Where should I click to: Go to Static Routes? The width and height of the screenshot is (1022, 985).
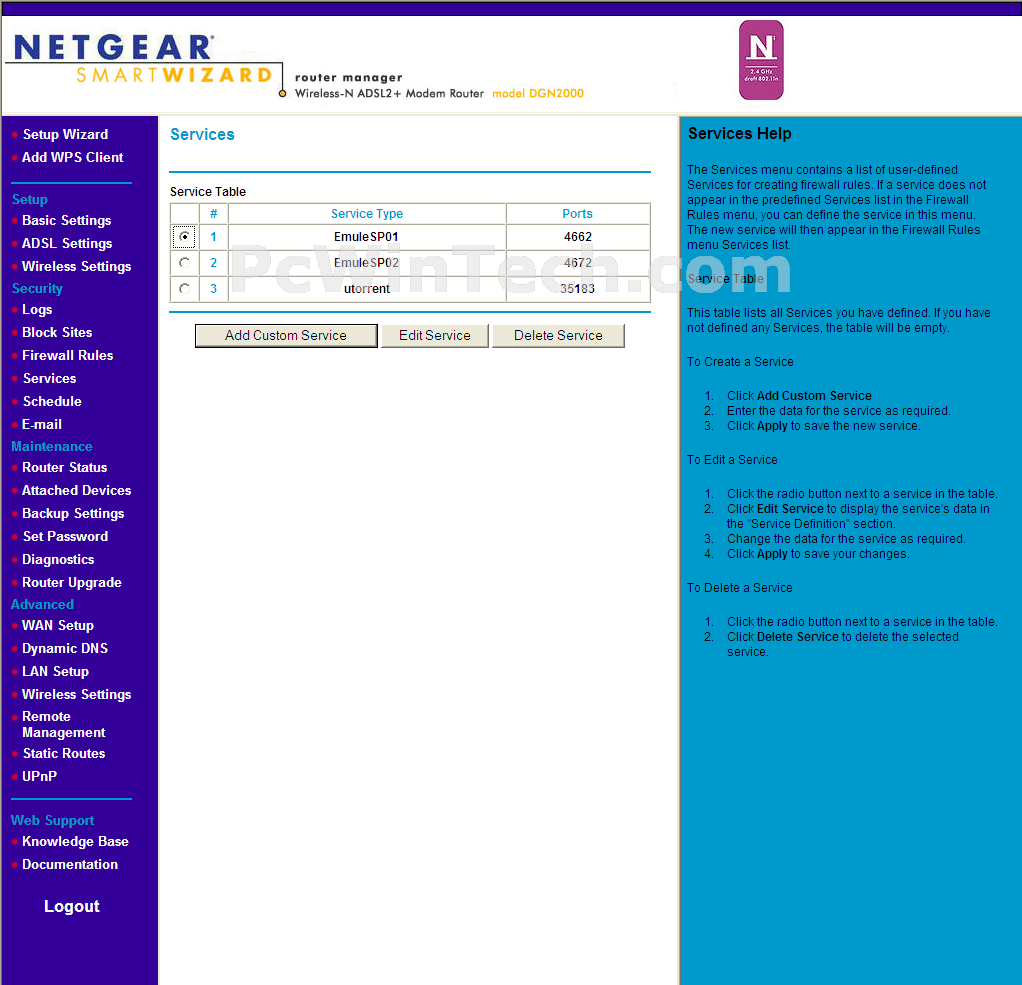tap(64, 753)
